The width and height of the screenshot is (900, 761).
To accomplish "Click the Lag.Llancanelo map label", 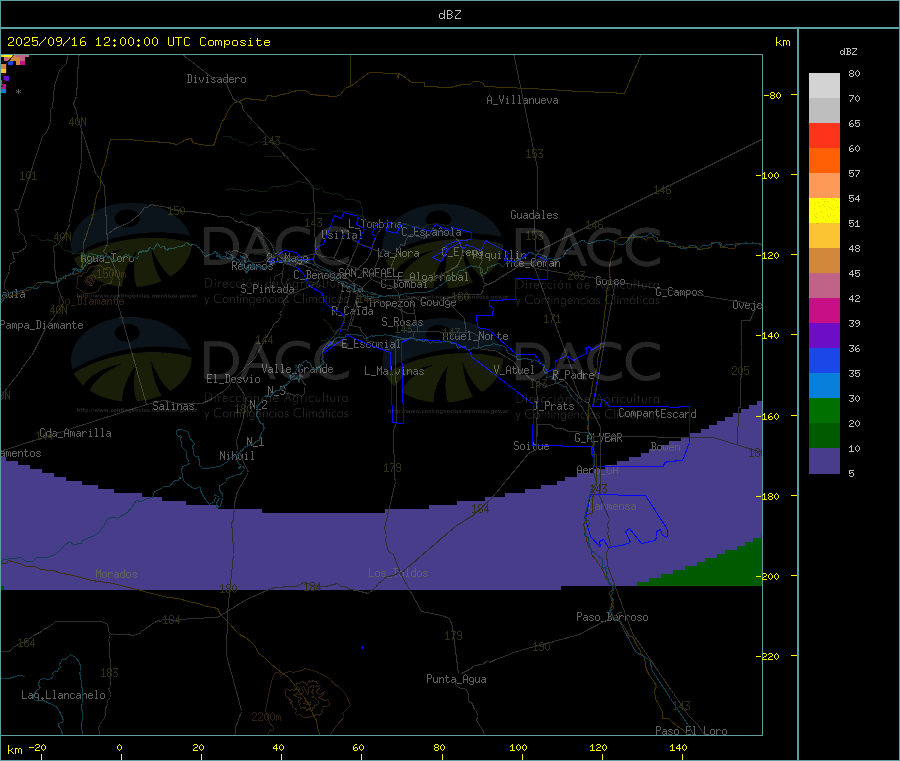I will [x=64, y=695].
